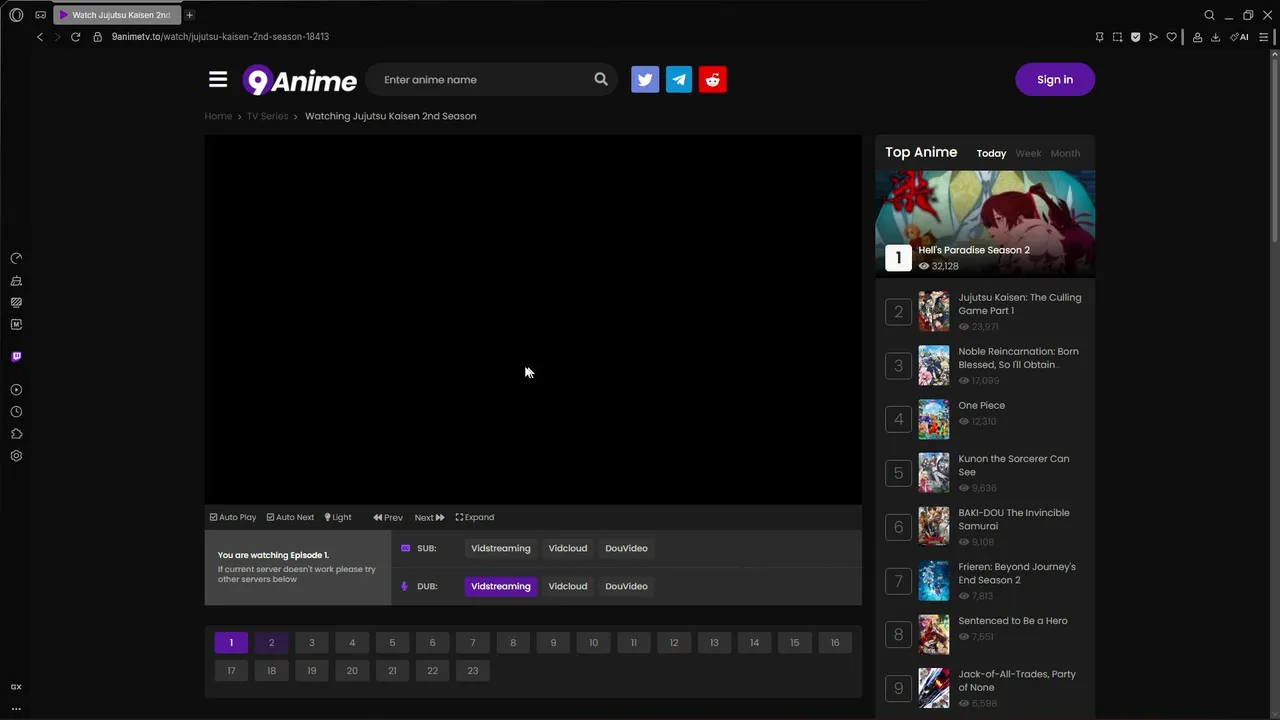
Task: Select episode 12
Action: pyautogui.click(x=674, y=643)
